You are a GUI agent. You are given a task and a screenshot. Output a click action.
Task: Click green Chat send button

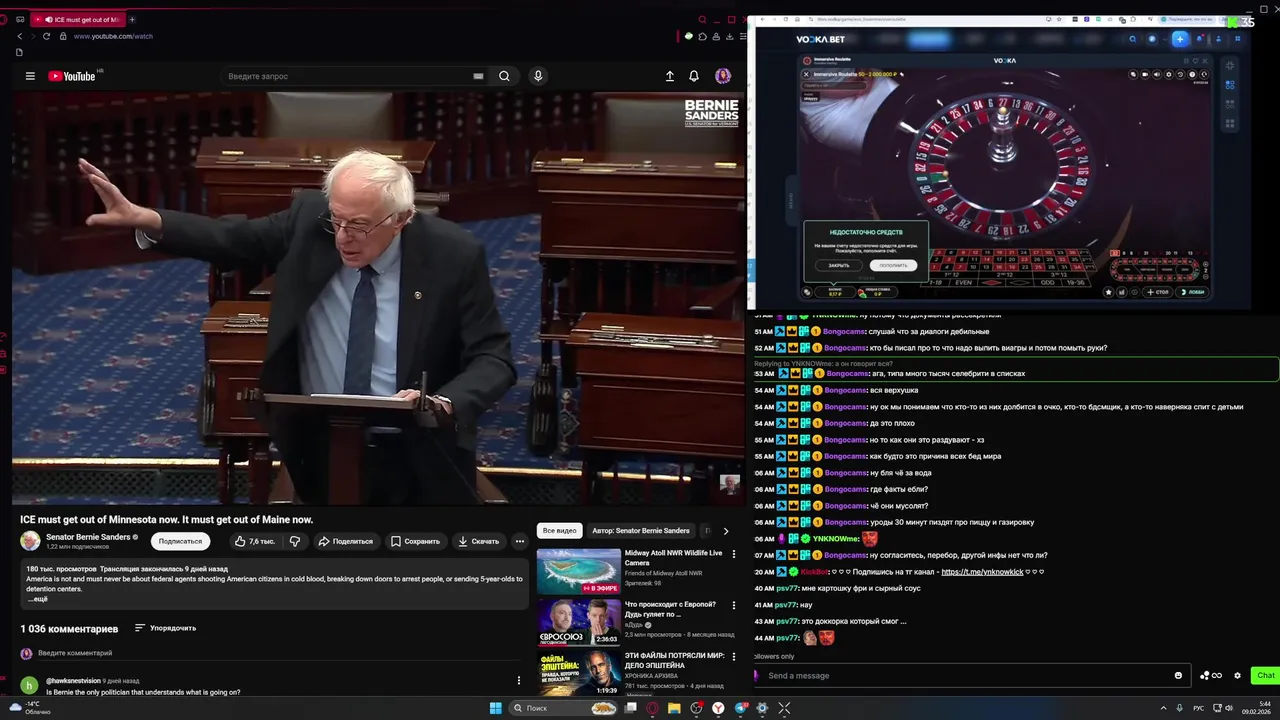1265,675
